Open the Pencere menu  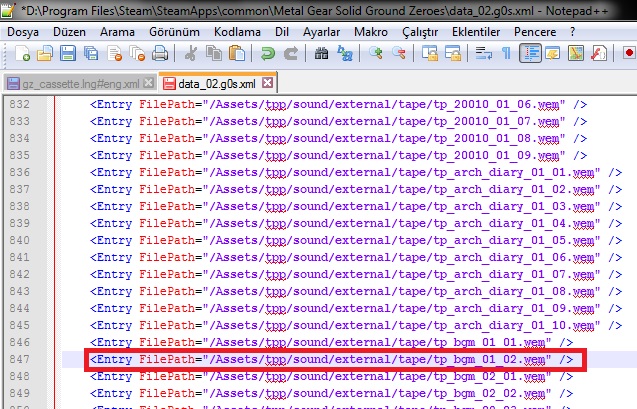click(x=535, y=32)
